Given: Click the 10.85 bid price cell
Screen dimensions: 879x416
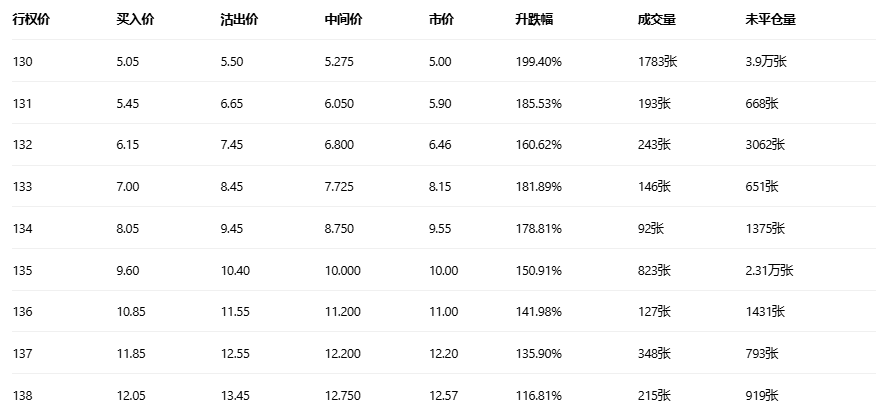Looking at the screenshot, I should (x=131, y=312).
